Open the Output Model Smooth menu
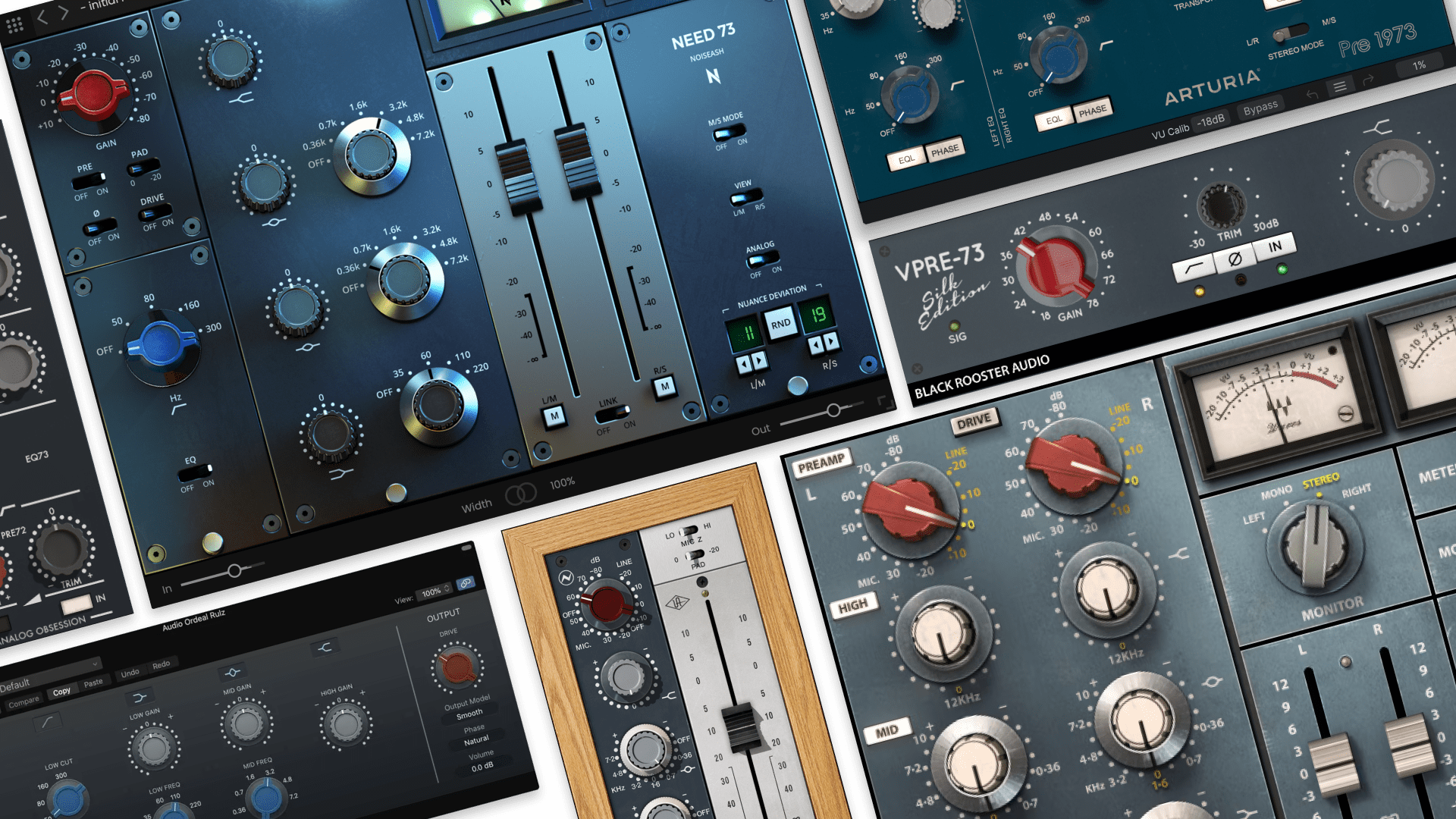 click(469, 714)
